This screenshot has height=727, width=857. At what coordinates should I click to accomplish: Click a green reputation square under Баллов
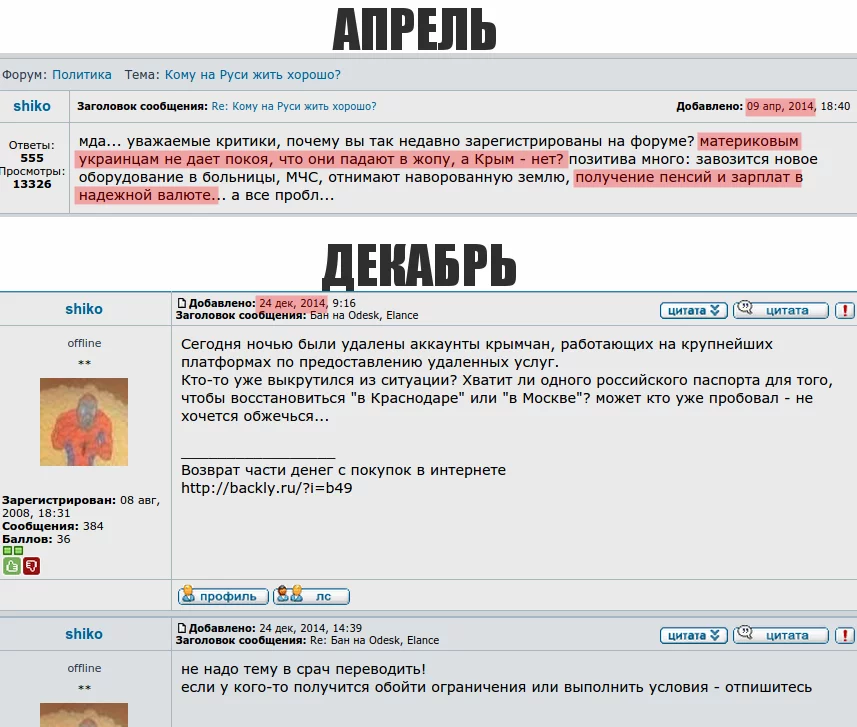[8, 551]
